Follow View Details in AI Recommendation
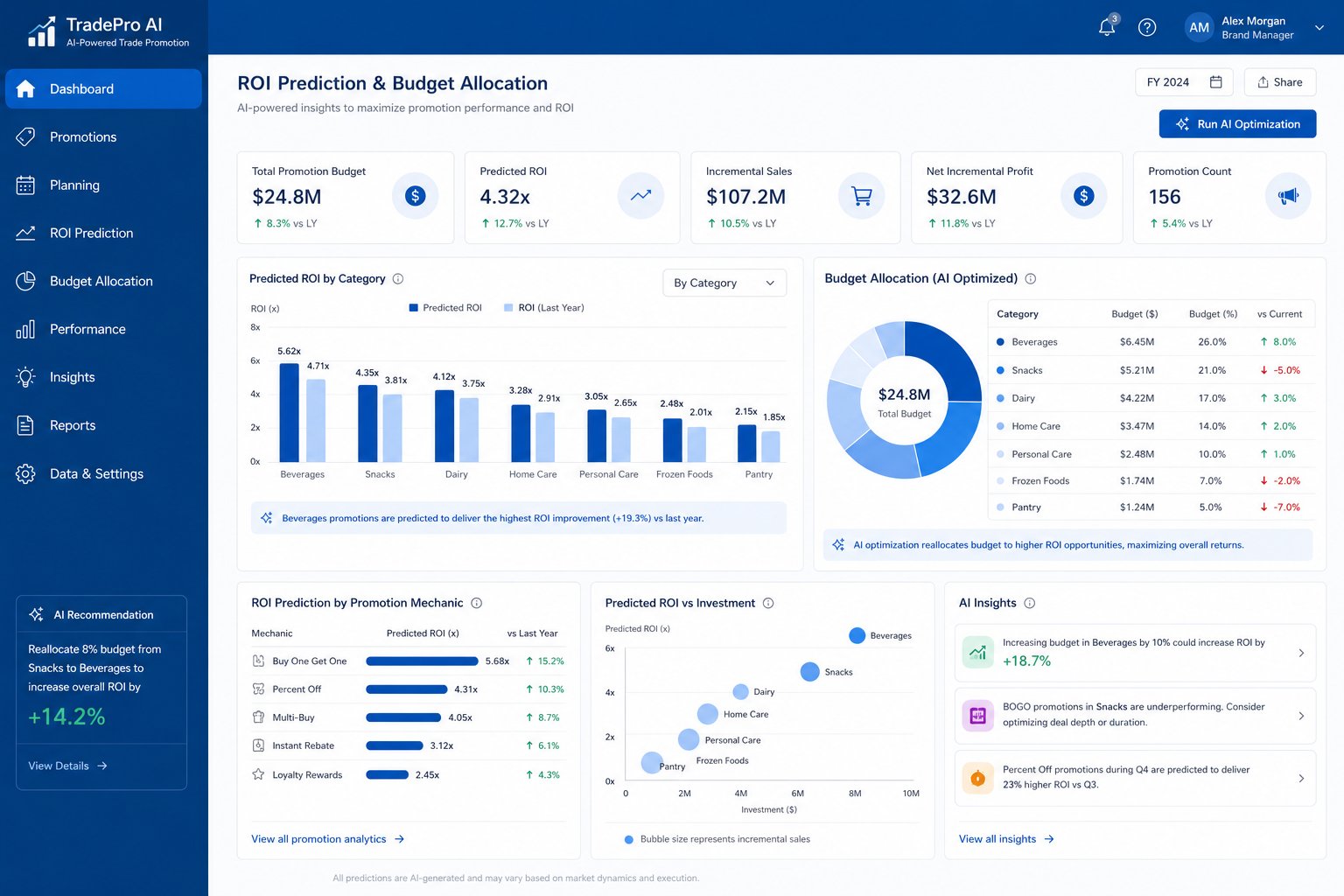This screenshot has height=896, width=1344. (67, 766)
